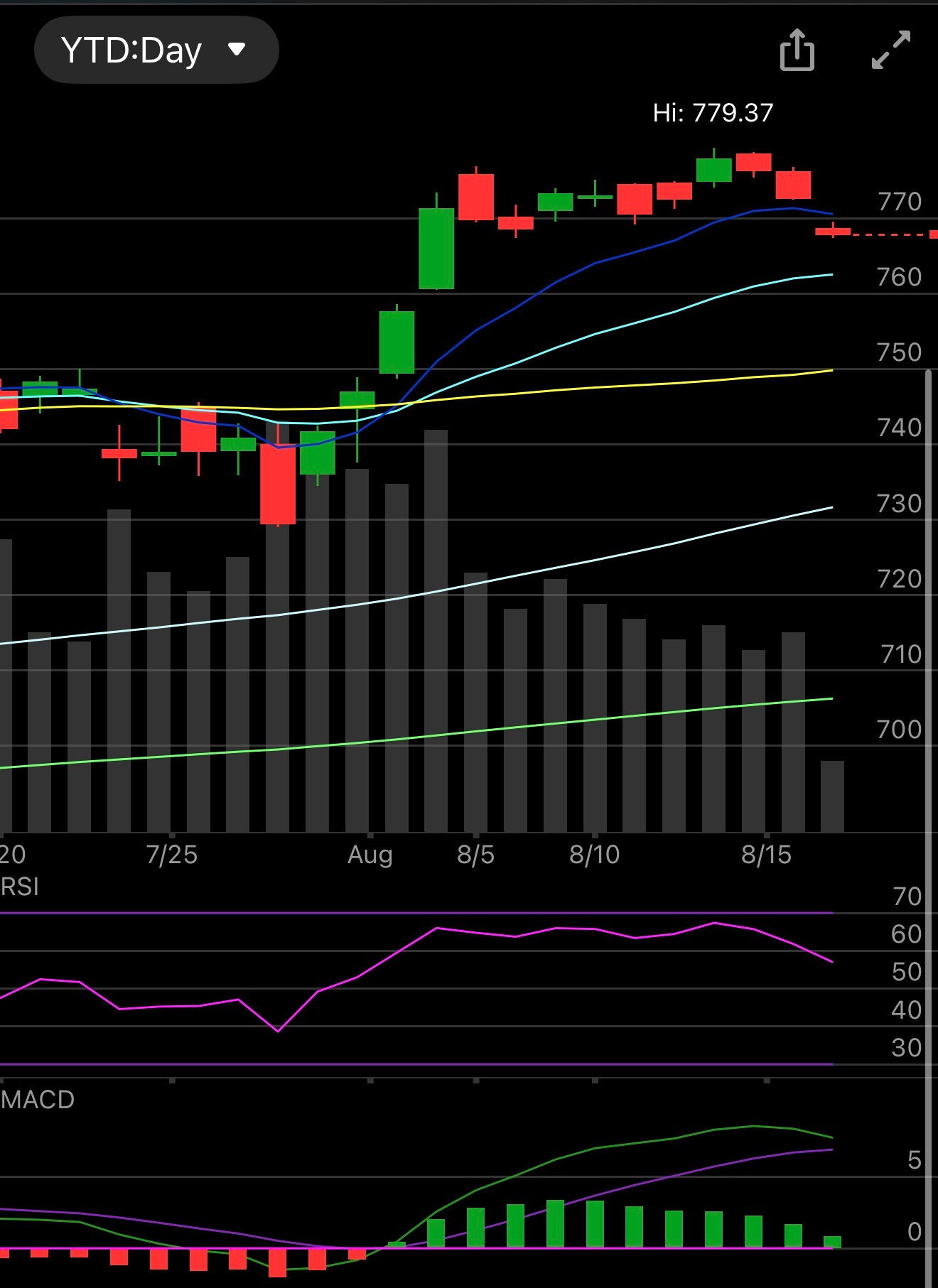Click the vertical scrollbar beside the price axis
The width and height of the screenshot is (938, 1288).
928,828
